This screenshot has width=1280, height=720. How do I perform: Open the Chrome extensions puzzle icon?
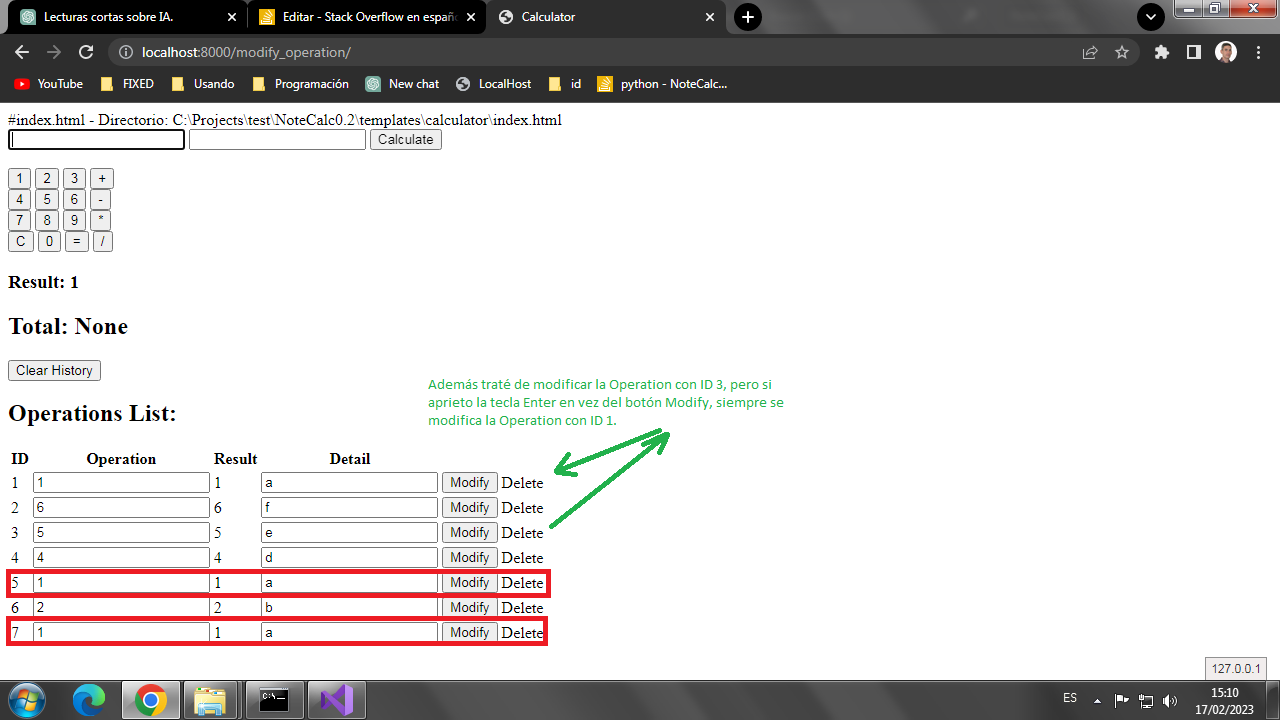[x=1161, y=52]
